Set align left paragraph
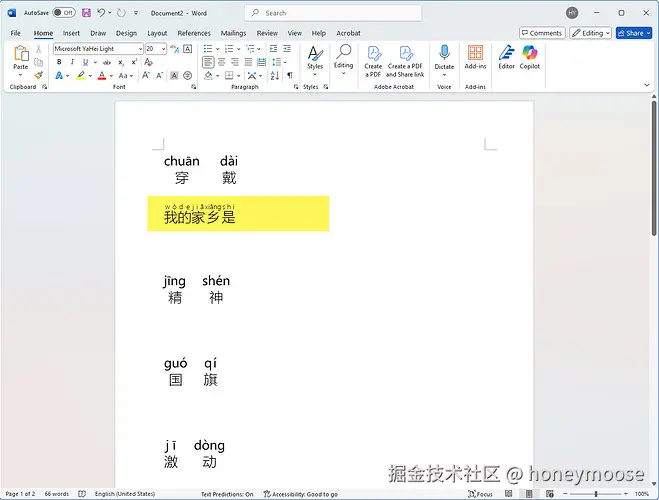This screenshot has height=500, width=659. (208, 62)
